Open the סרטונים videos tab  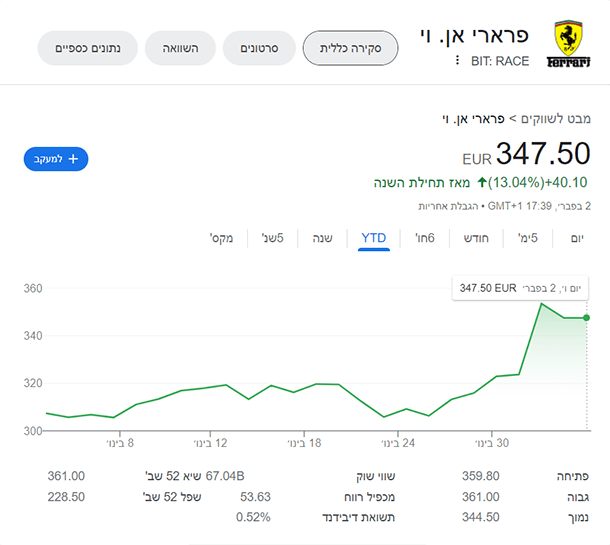pyautogui.click(x=259, y=48)
